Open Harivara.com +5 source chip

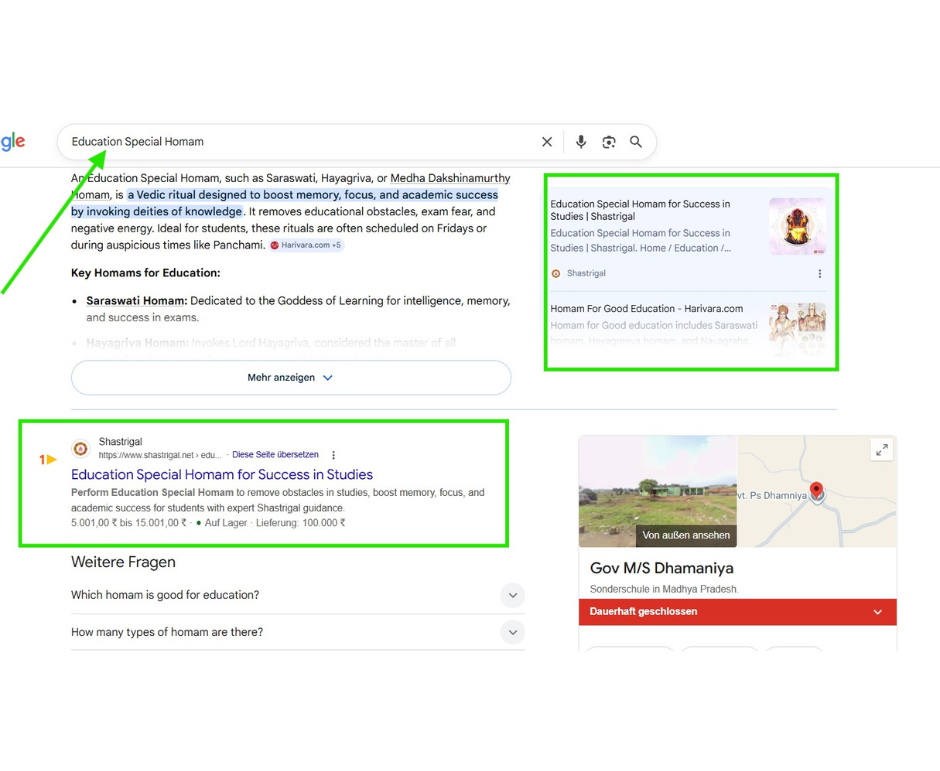click(x=306, y=245)
